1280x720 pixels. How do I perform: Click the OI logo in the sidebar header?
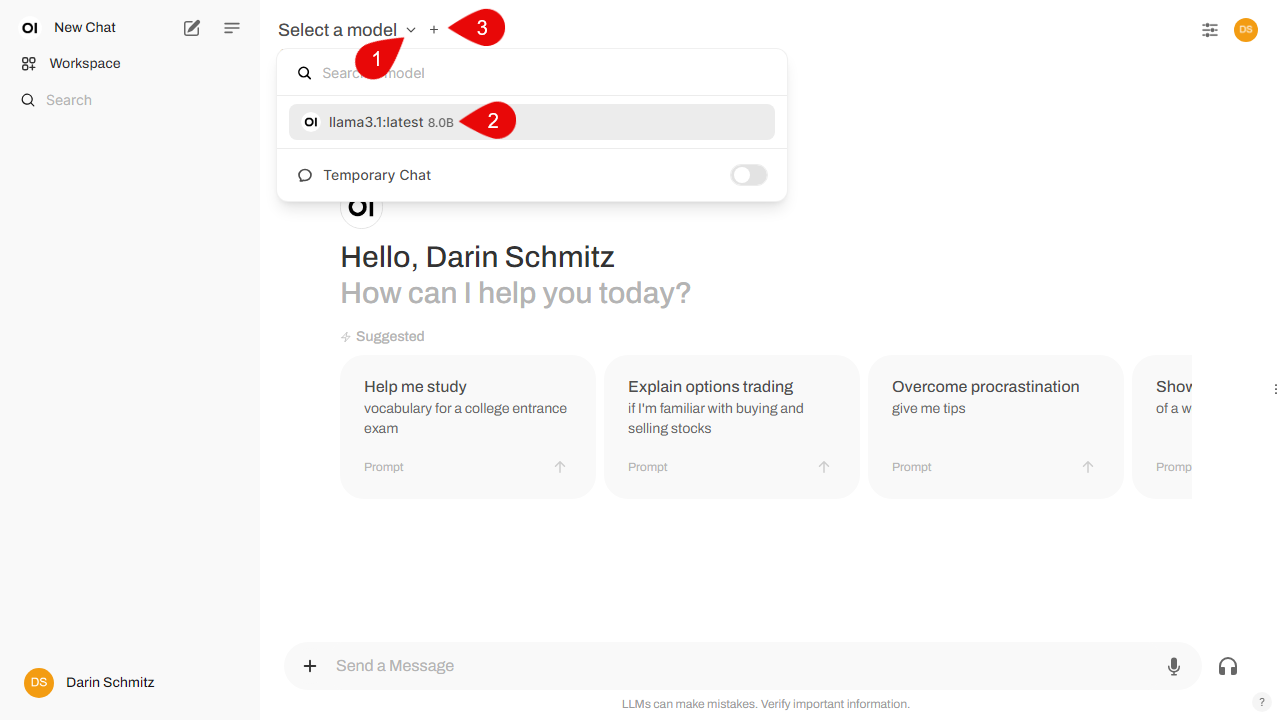(29, 27)
